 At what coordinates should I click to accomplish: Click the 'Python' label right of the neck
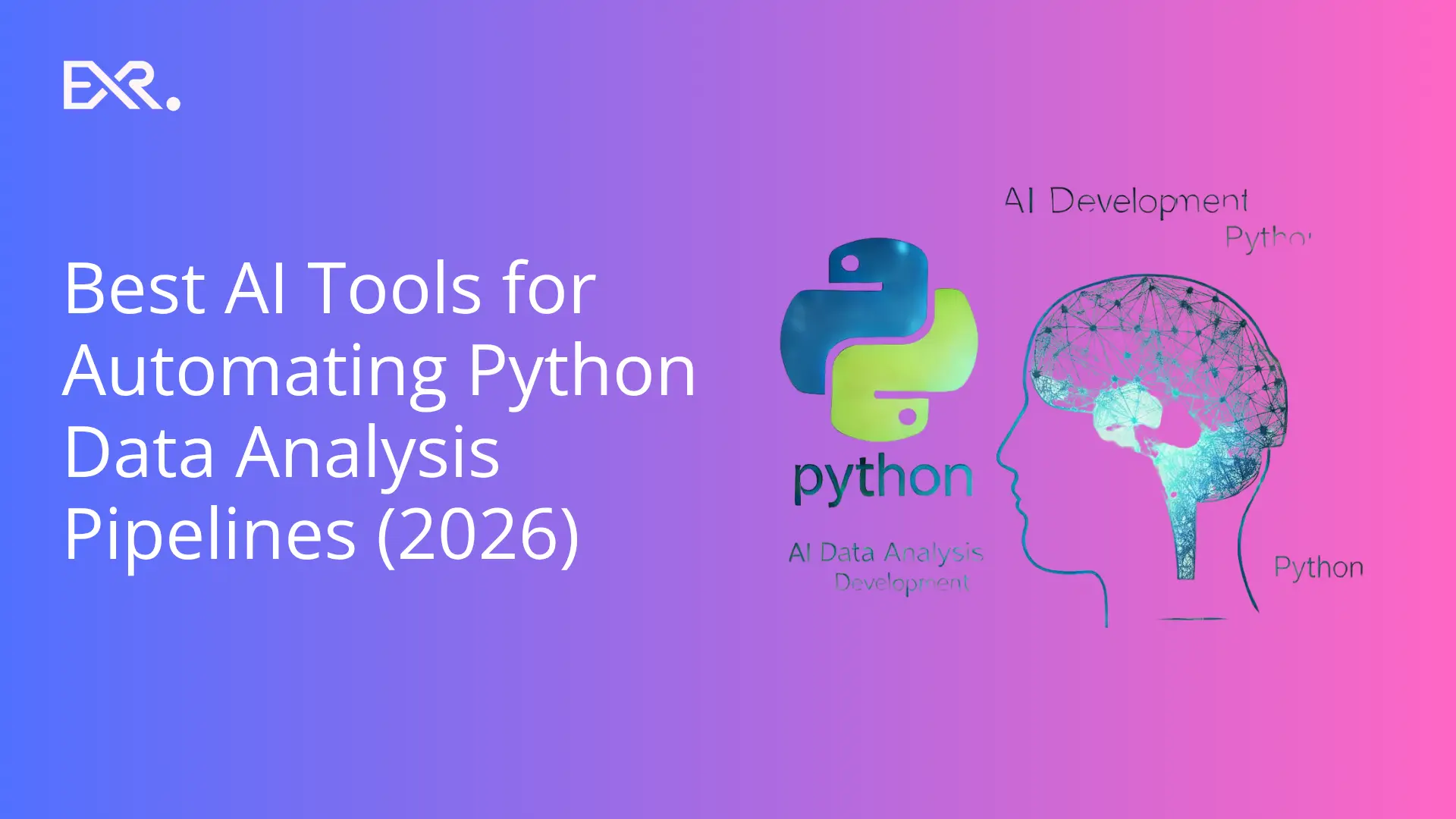tap(1319, 568)
